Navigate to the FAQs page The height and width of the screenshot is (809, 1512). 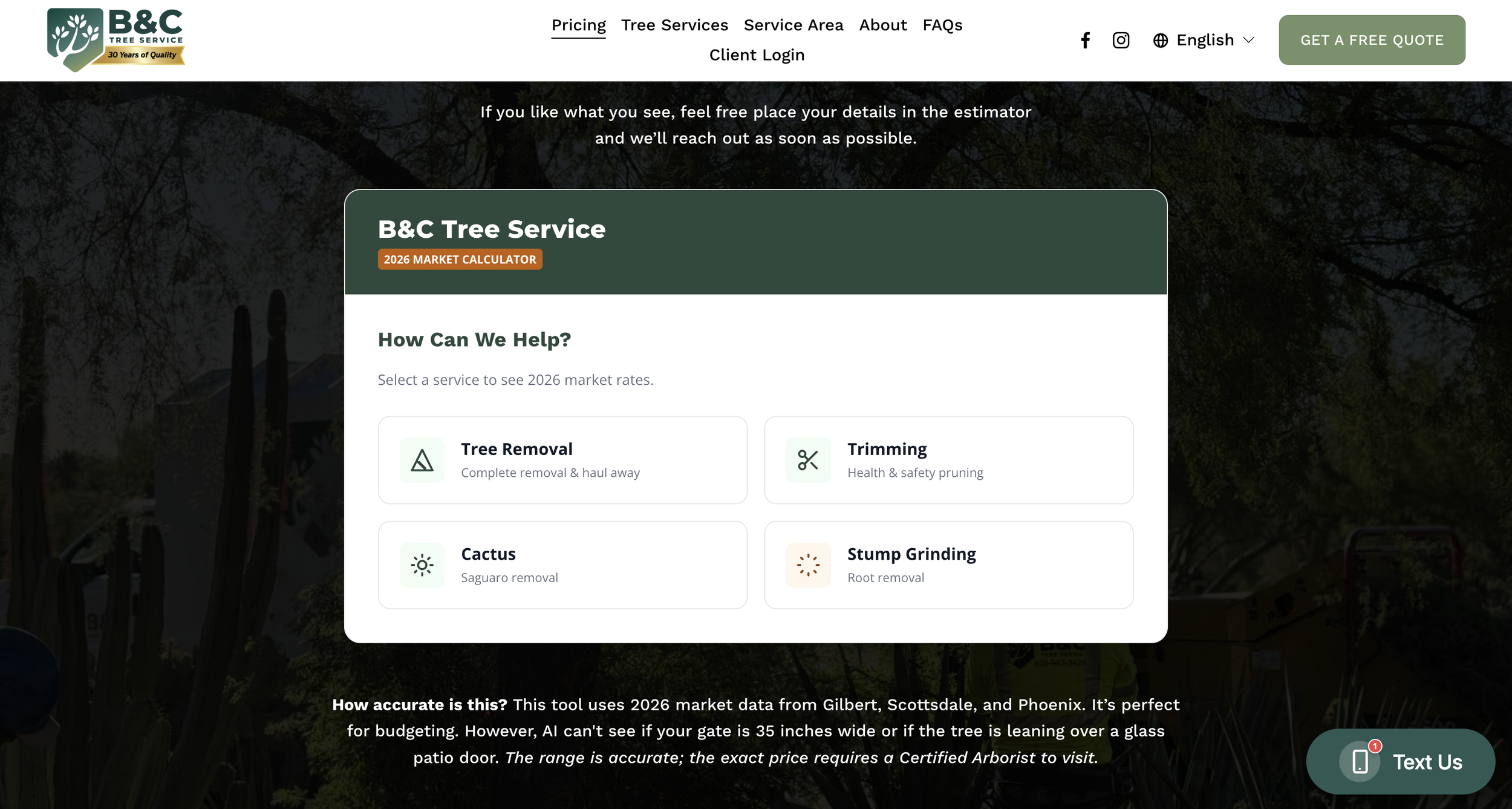coord(942,25)
